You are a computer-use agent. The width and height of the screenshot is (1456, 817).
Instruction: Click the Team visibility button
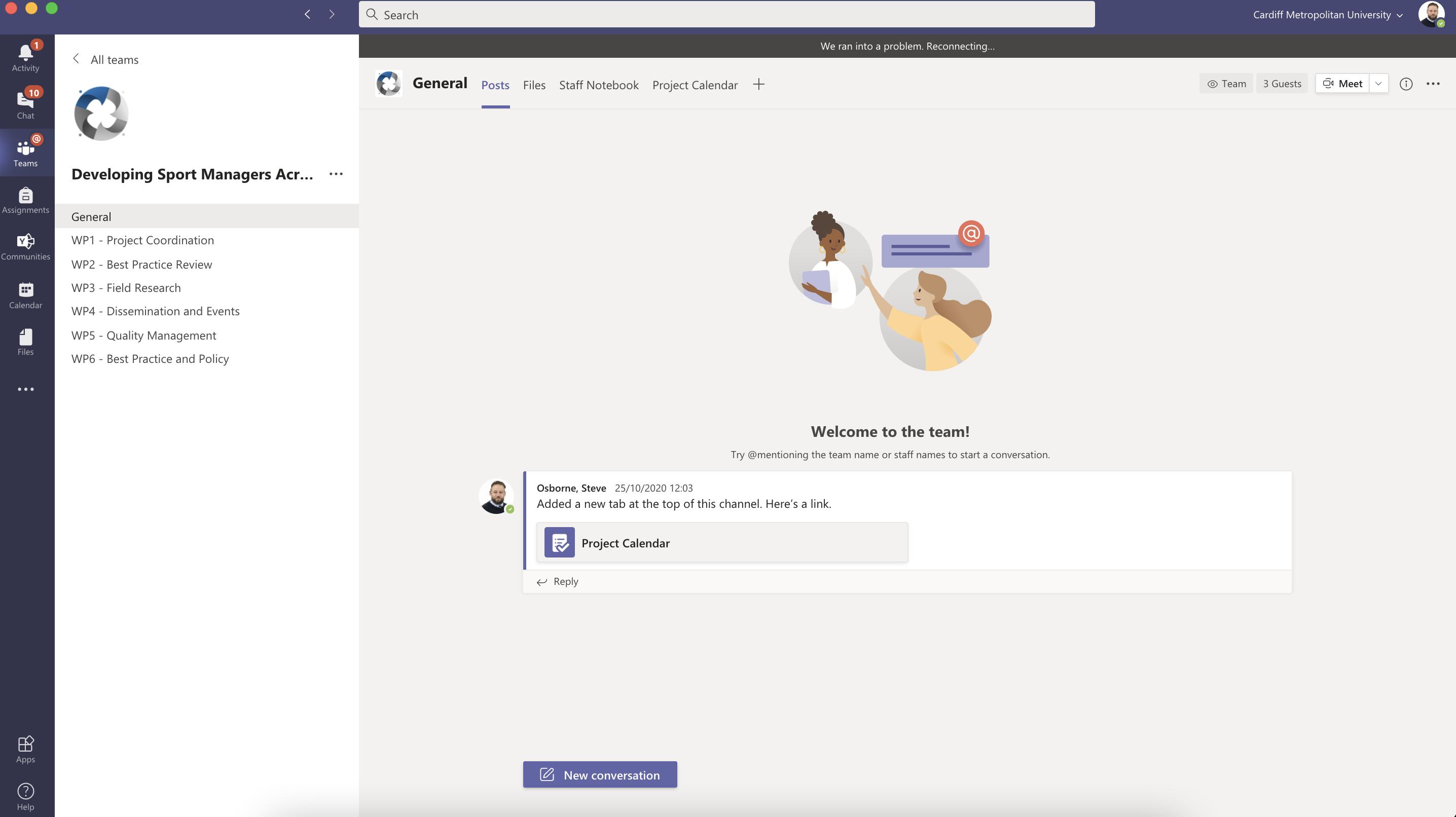pos(1226,84)
